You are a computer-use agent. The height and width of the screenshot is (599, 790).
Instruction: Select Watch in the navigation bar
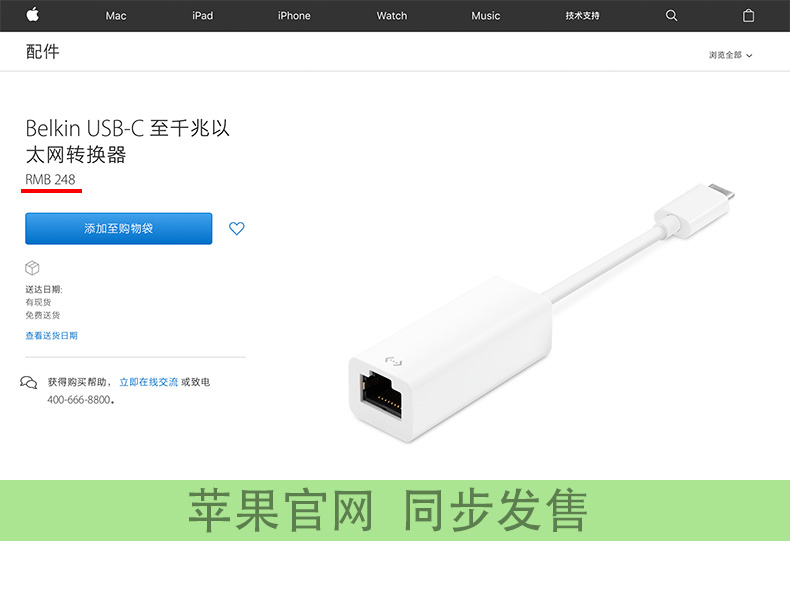point(392,16)
